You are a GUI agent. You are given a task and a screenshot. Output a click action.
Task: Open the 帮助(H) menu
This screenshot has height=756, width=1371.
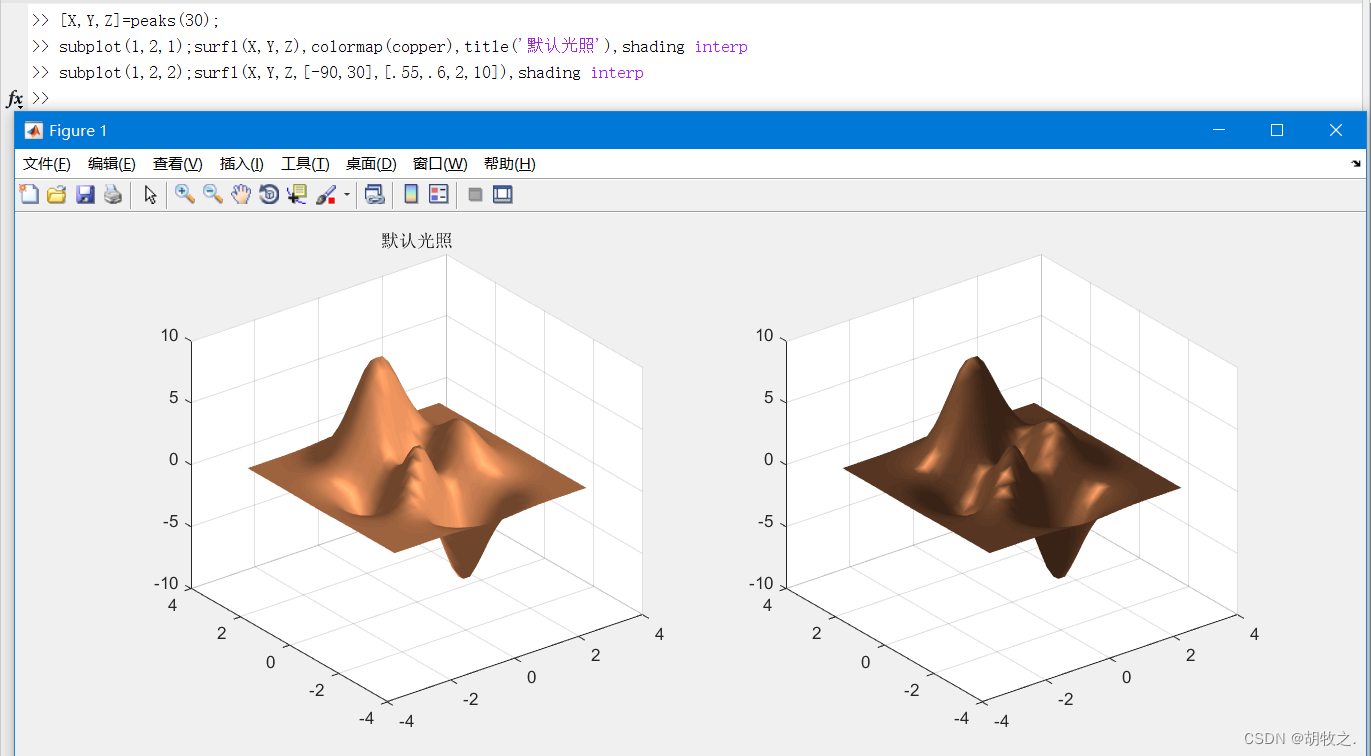pyautogui.click(x=510, y=164)
